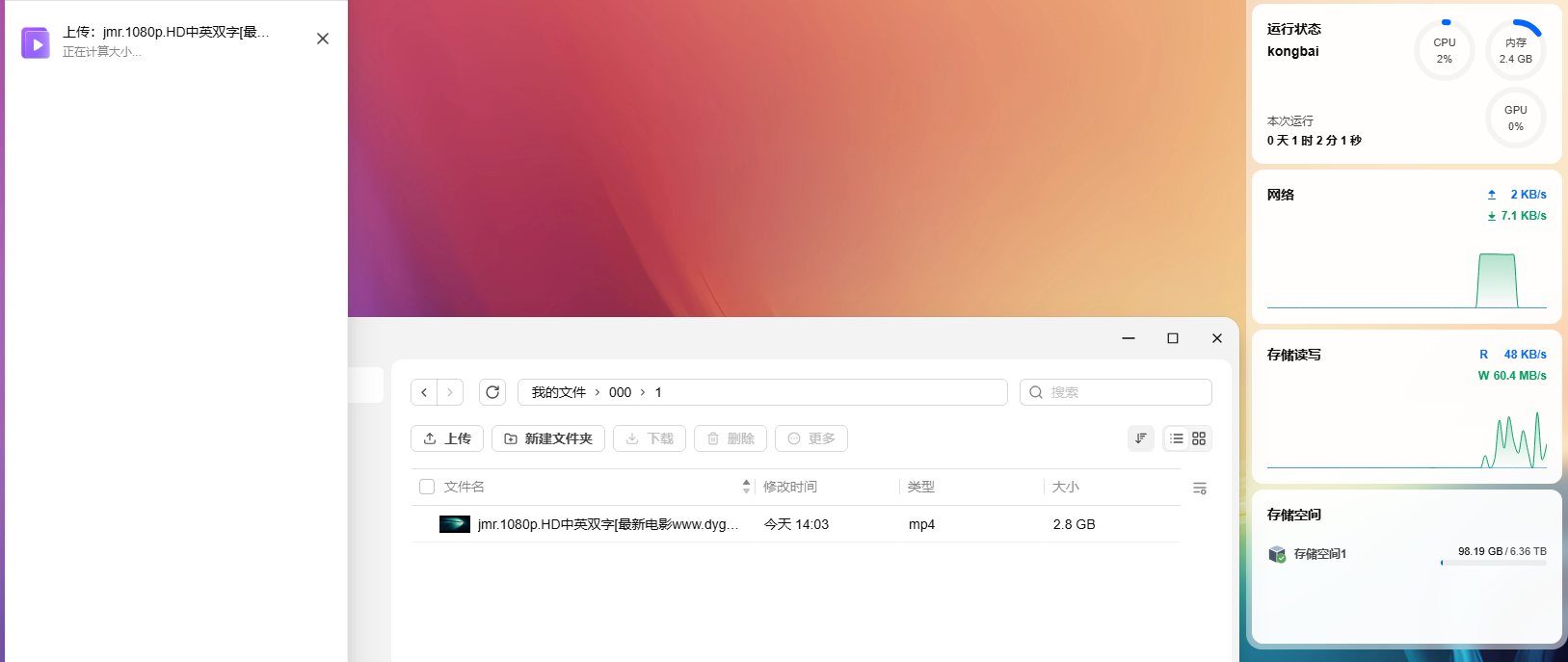Click the 2.8 GB size cell
The image size is (1568, 662).
tap(1074, 524)
